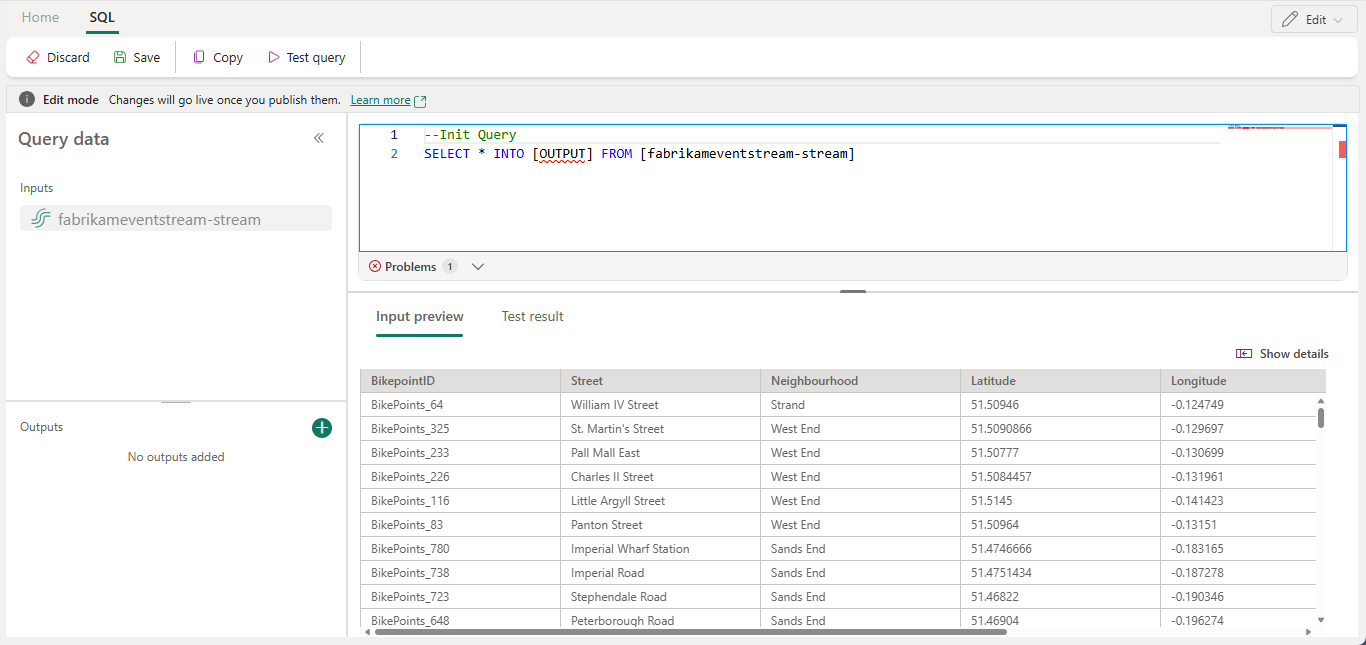Click the Save disk icon
The width and height of the screenshot is (1366, 645).
pos(120,58)
